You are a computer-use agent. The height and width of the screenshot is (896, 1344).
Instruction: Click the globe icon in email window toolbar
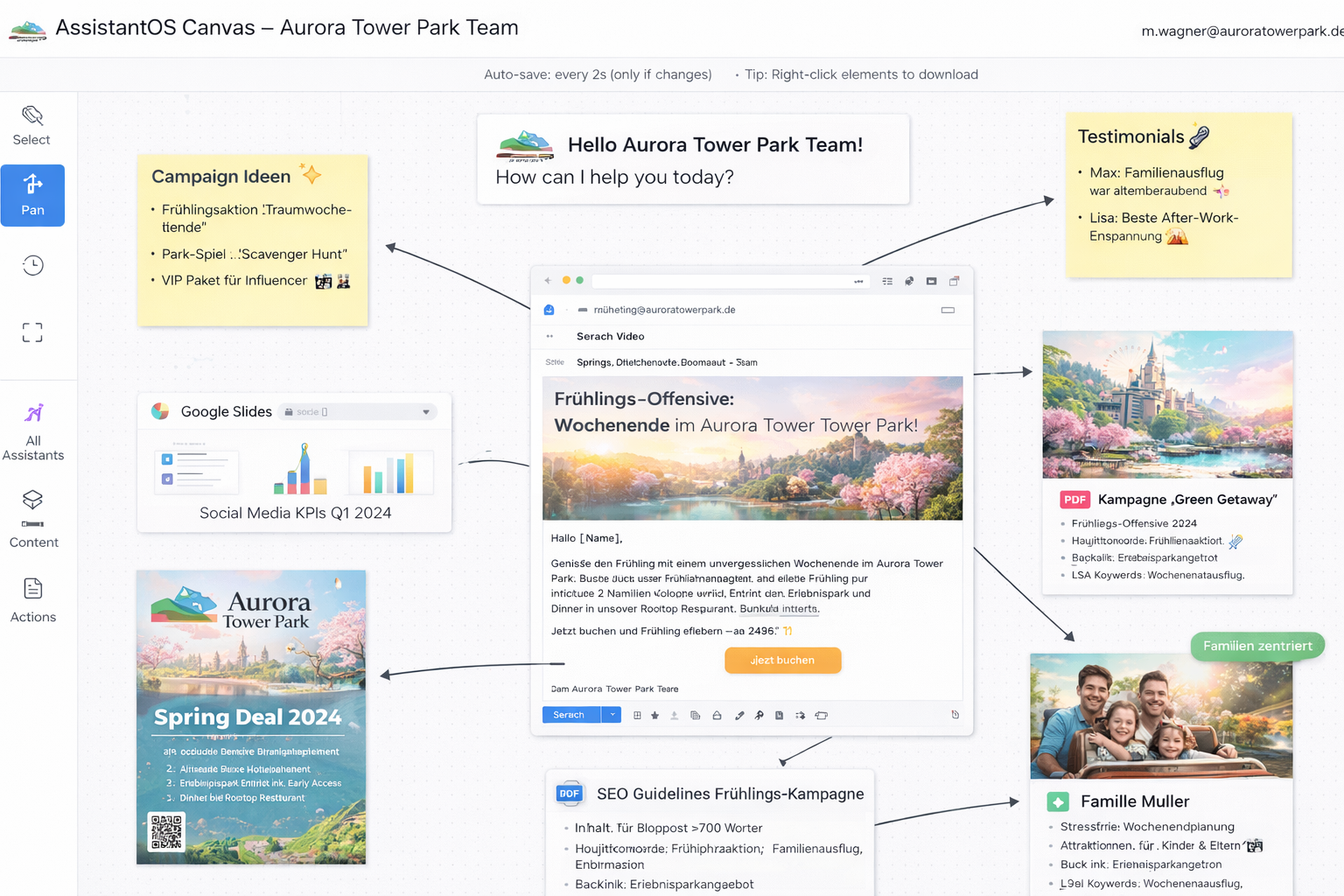(x=909, y=281)
